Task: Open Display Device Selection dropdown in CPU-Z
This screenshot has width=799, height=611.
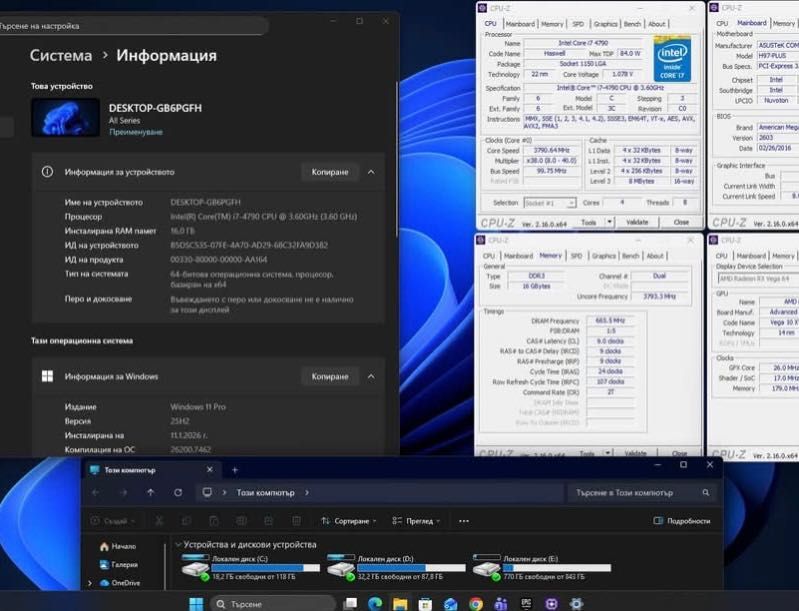Action: pos(758,278)
